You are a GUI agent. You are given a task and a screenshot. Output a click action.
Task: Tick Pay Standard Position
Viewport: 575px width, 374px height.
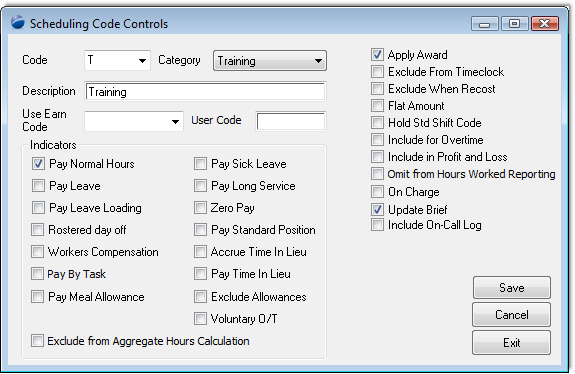pyautogui.click(x=200, y=230)
